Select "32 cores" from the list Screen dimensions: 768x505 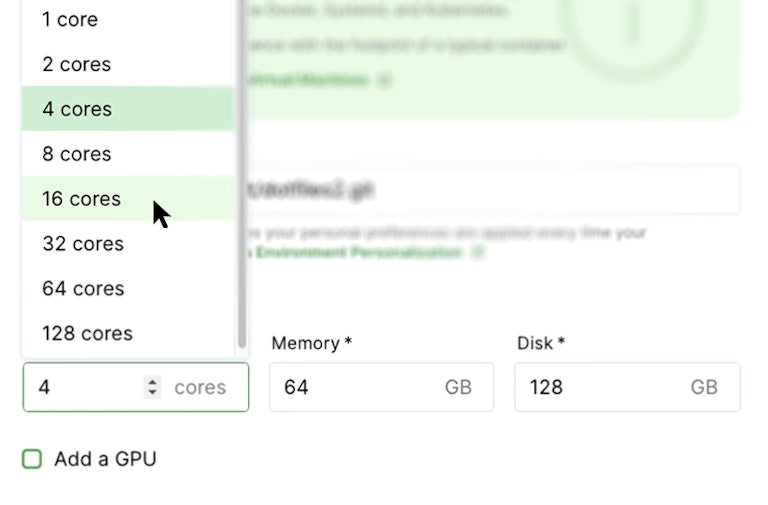click(83, 244)
